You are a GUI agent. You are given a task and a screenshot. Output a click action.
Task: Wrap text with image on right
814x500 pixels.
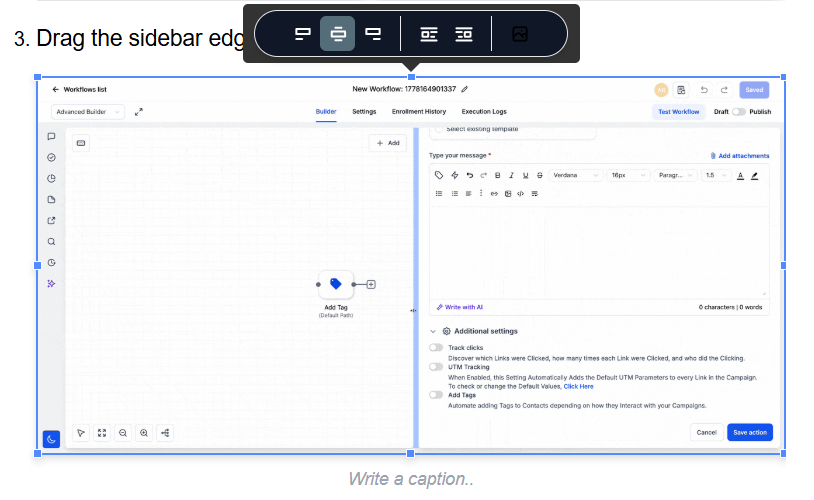pos(464,34)
